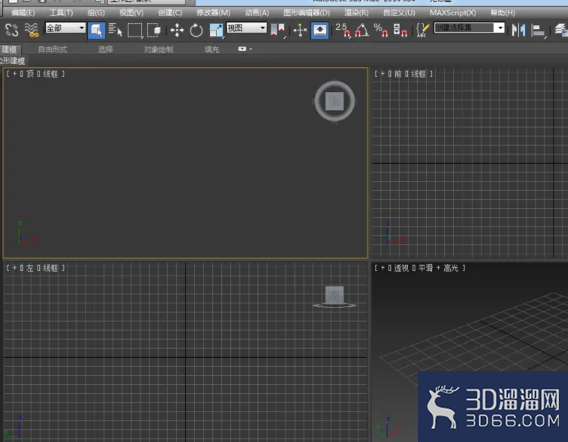Open the 全部 selection filter dropdown
This screenshot has width=568, height=442.
point(66,28)
